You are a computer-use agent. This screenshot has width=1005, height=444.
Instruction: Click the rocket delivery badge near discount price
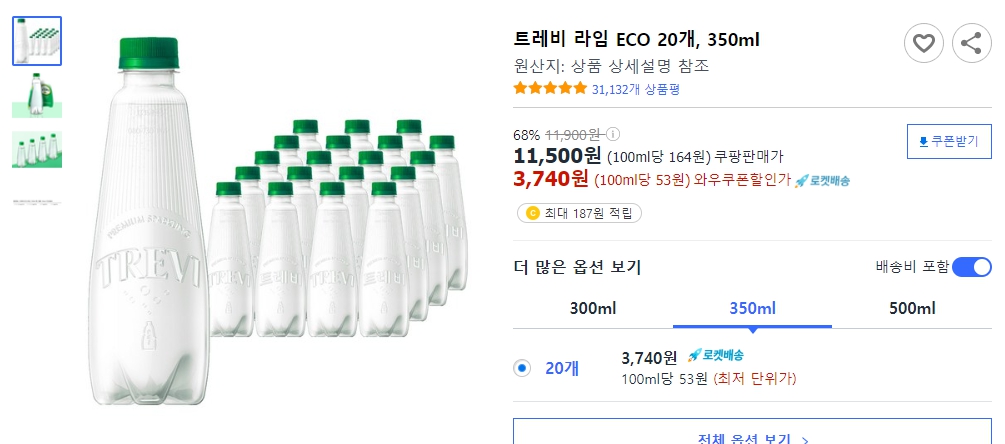(x=822, y=180)
